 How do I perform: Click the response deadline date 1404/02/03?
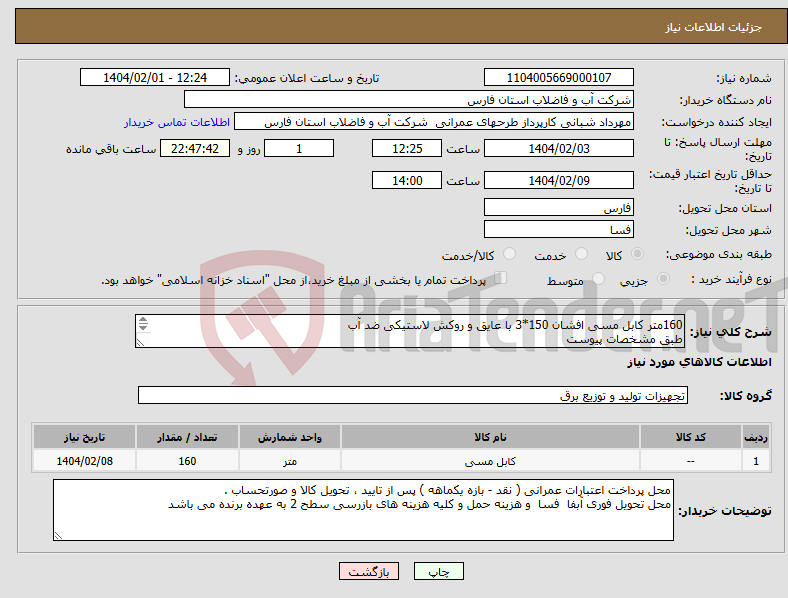[558, 149]
